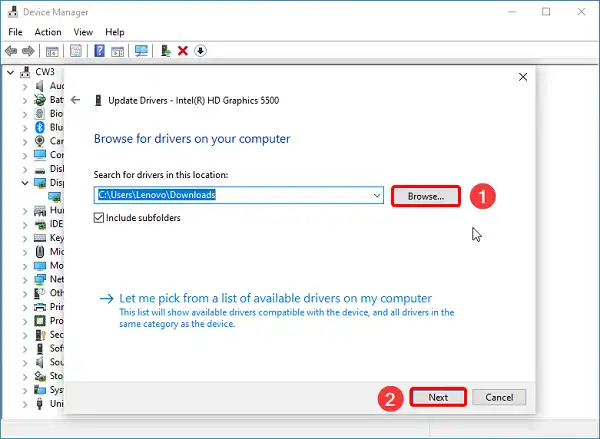
Task: Click the red X Uninstall device icon
Action: point(183,51)
